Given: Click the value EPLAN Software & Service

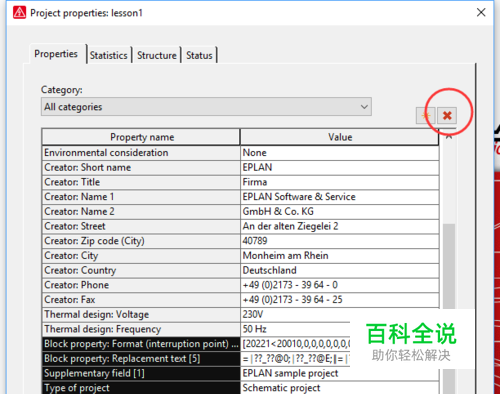Looking at the screenshot, I should click(x=340, y=197).
